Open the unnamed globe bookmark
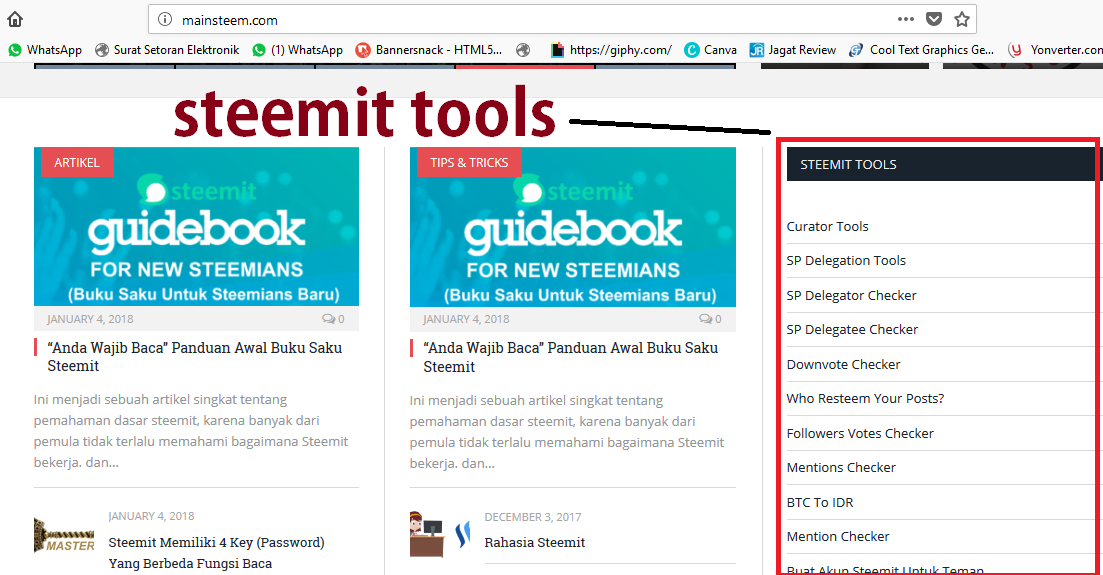The width and height of the screenshot is (1103, 575). click(523, 50)
